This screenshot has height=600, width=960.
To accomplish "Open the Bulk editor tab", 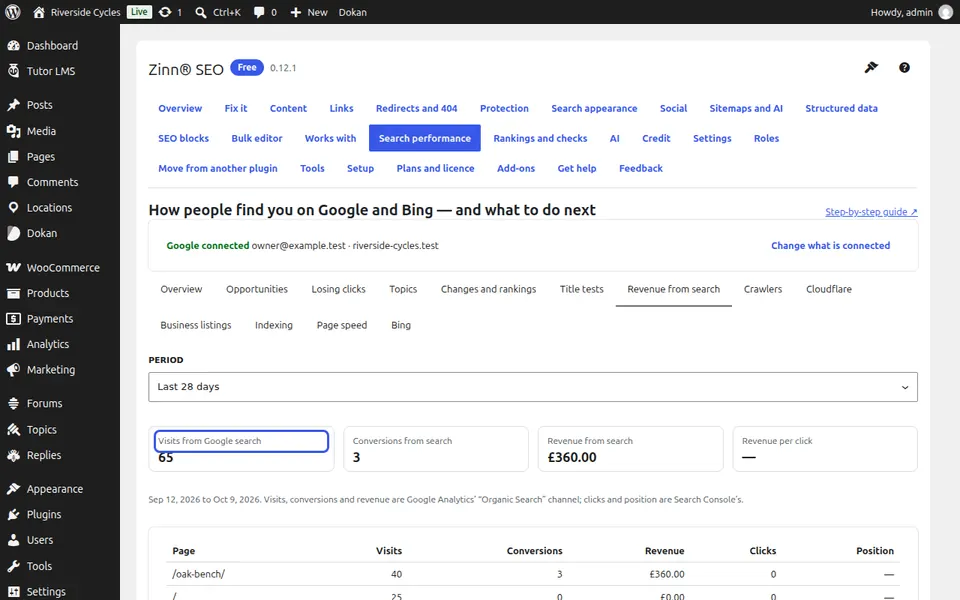I will (x=257, y=138).
